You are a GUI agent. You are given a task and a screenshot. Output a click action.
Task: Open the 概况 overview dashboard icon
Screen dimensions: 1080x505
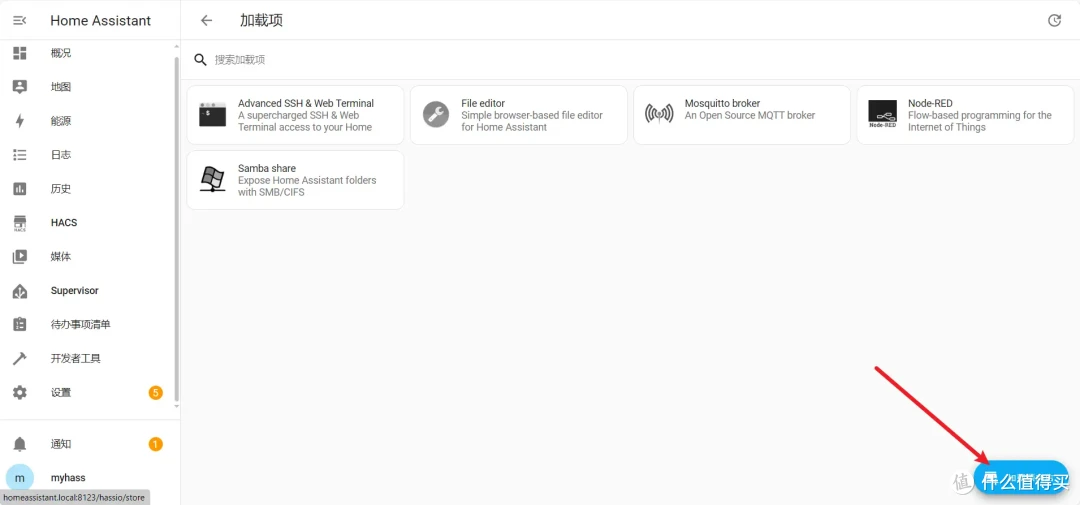pos(19,53)
